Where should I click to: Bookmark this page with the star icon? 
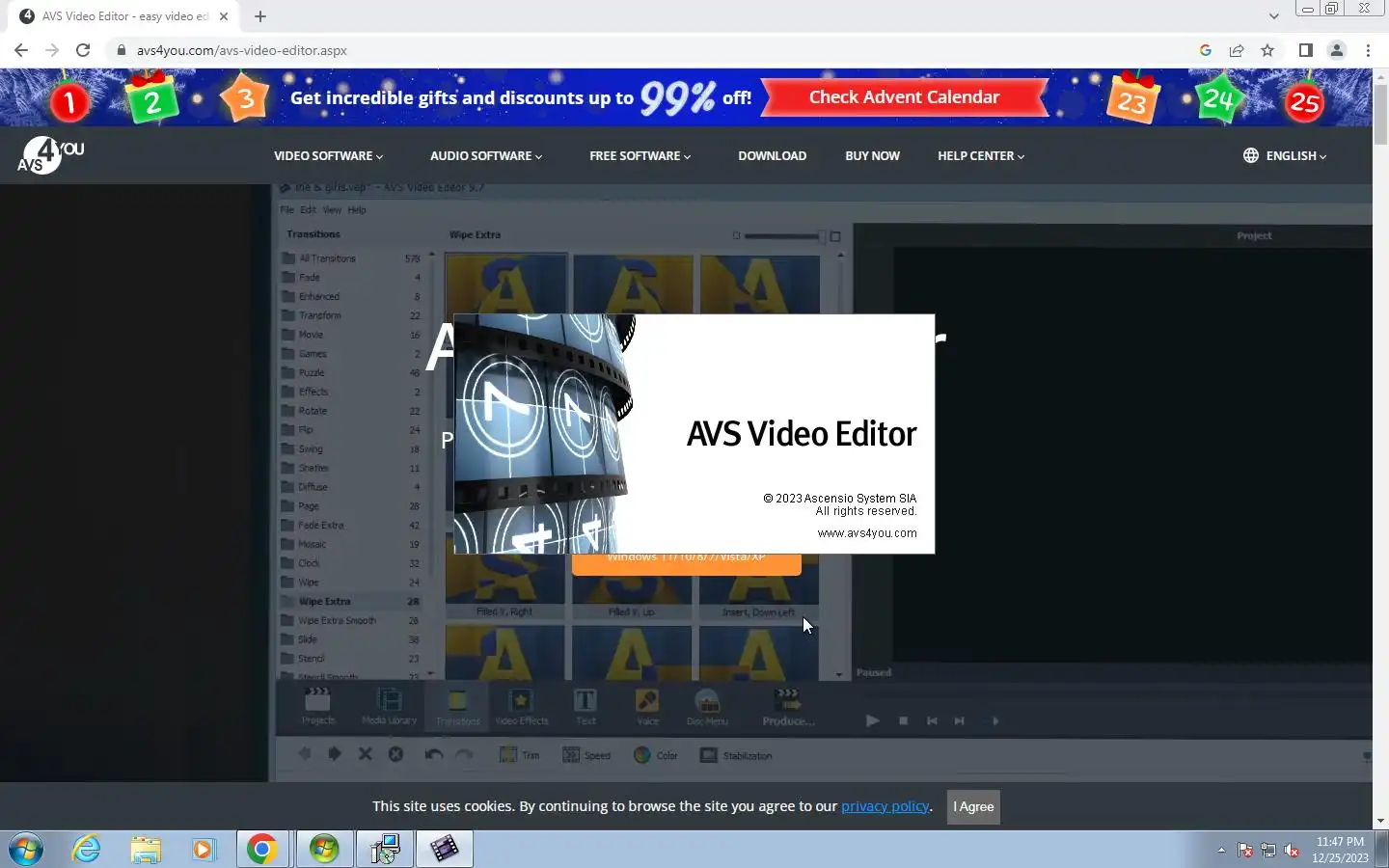coord(1267,50)
